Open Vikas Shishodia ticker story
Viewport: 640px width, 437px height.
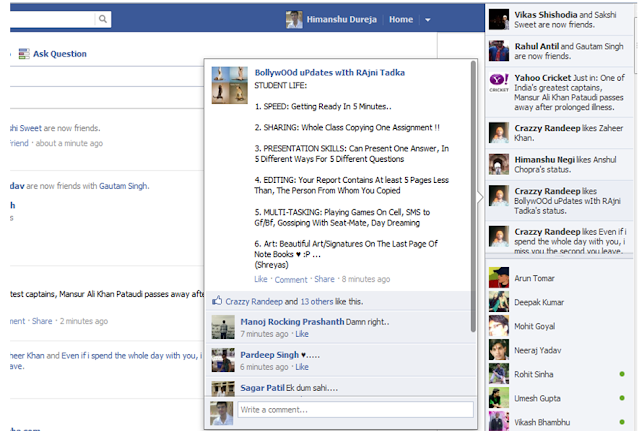coord(559,19)
